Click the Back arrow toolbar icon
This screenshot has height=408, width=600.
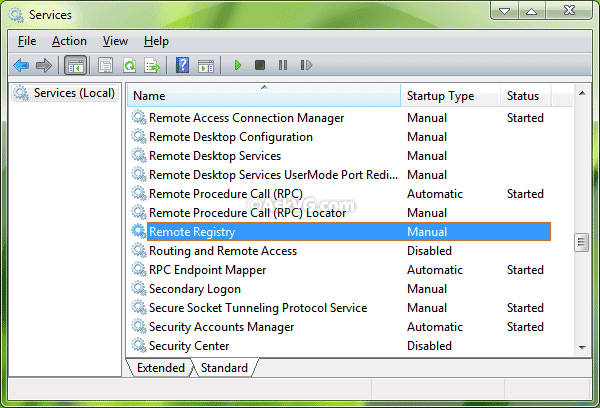point(21,65)
